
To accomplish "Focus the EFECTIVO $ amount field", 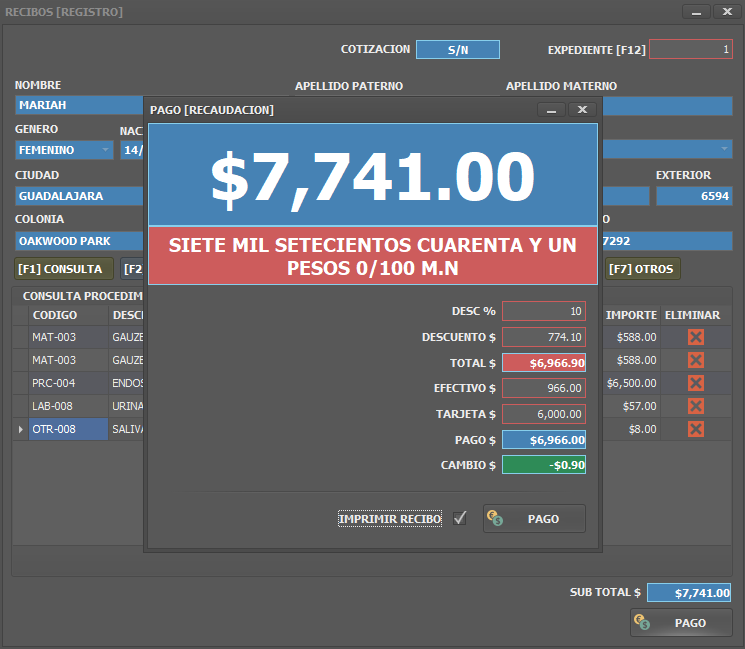I will (x=543, y=388).
